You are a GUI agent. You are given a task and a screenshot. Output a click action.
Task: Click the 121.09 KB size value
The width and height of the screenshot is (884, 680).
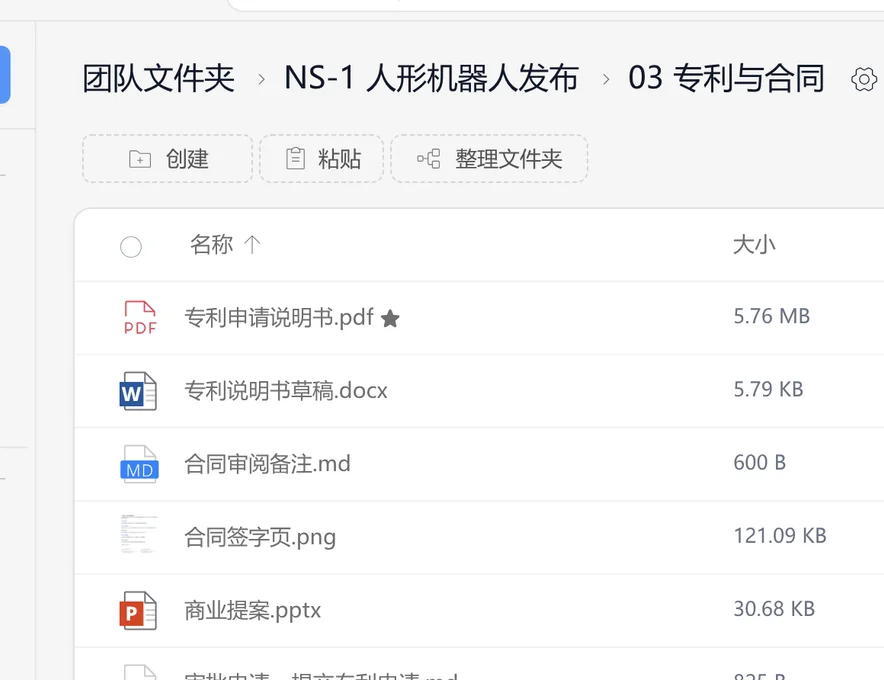(x=780, y=536)
